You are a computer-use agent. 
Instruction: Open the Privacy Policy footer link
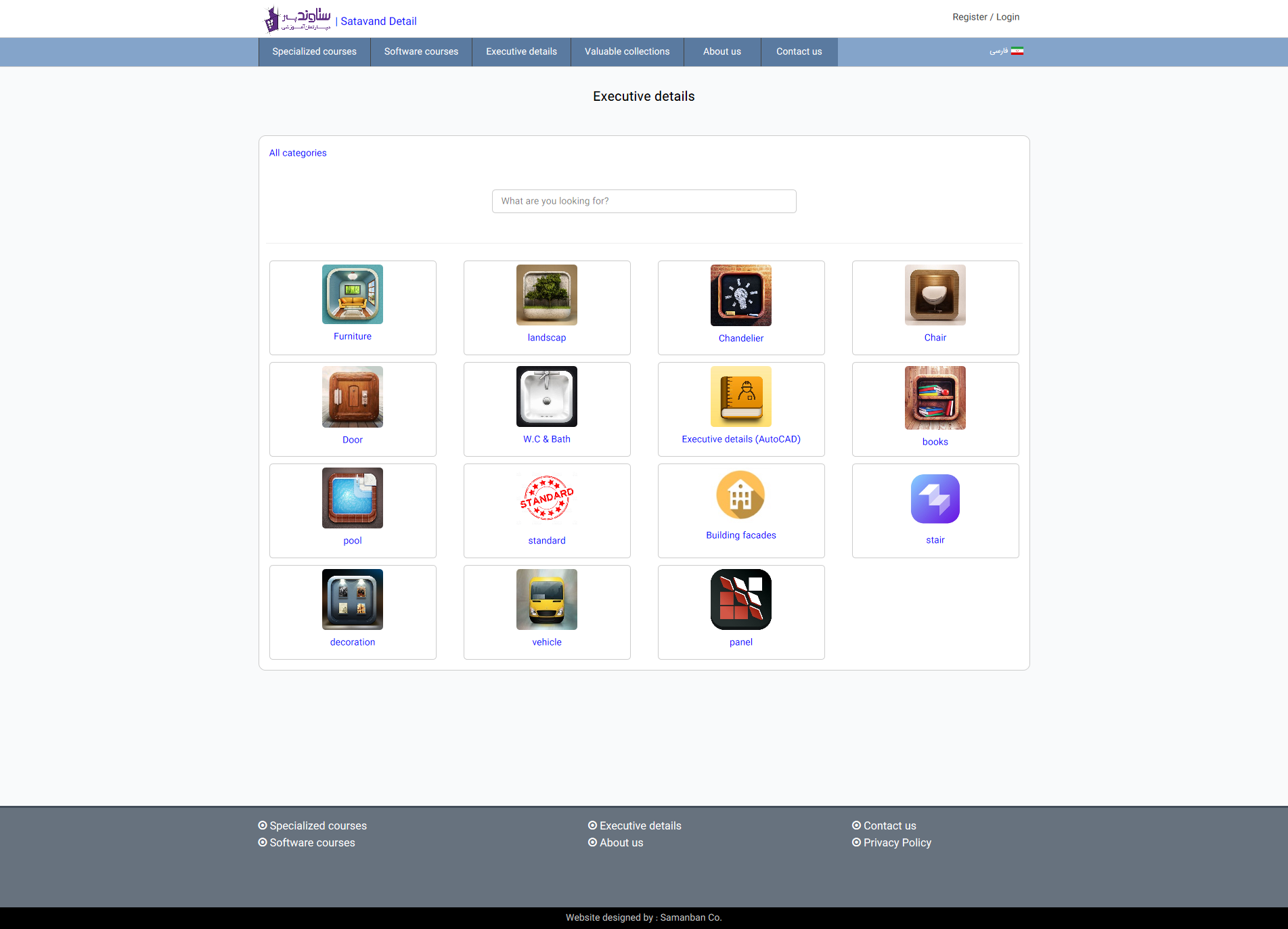[x=897, y=842]
